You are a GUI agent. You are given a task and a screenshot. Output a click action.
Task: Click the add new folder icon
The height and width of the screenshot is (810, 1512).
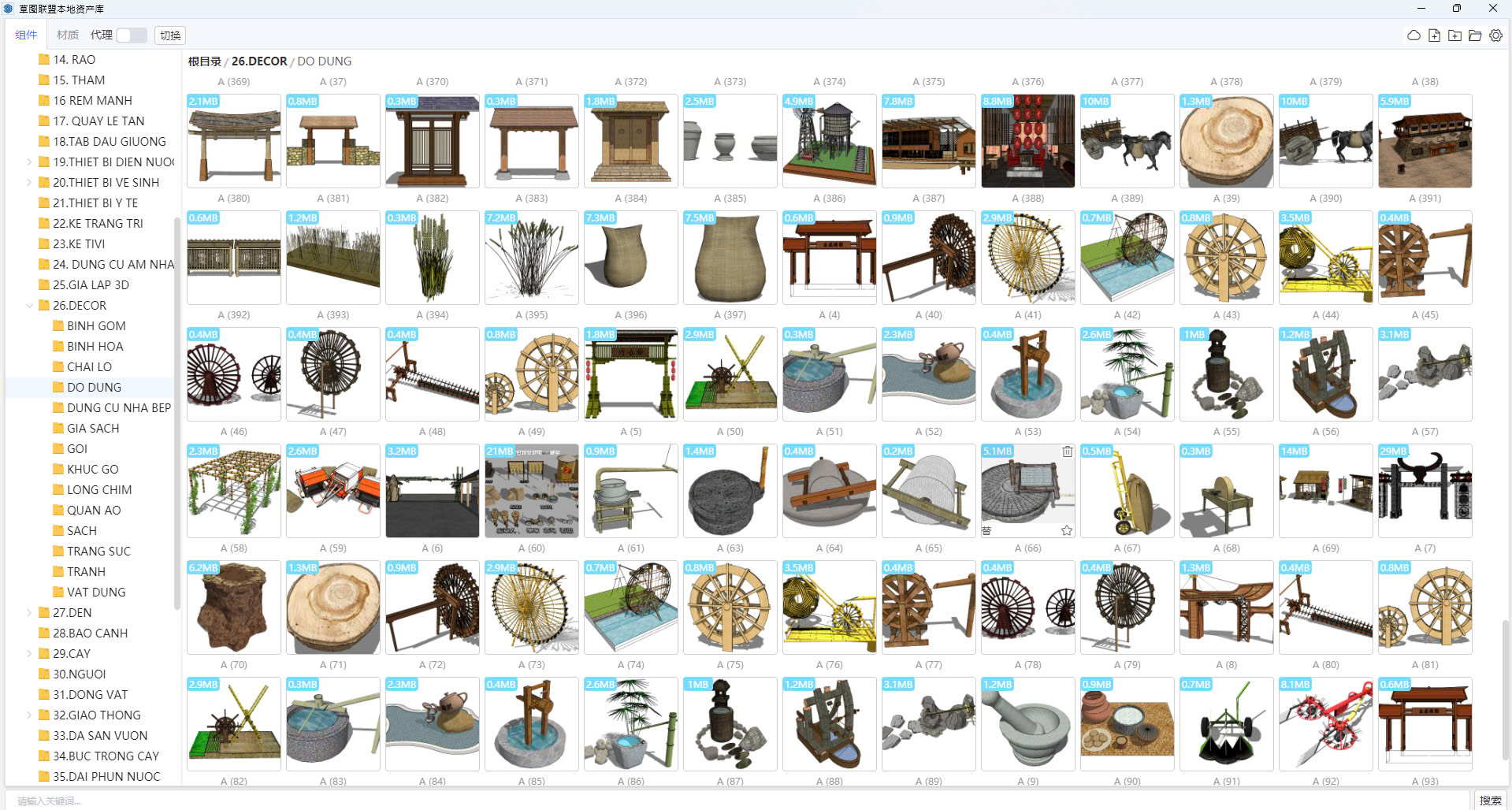pyautogui.click(x=1454, y=35)
